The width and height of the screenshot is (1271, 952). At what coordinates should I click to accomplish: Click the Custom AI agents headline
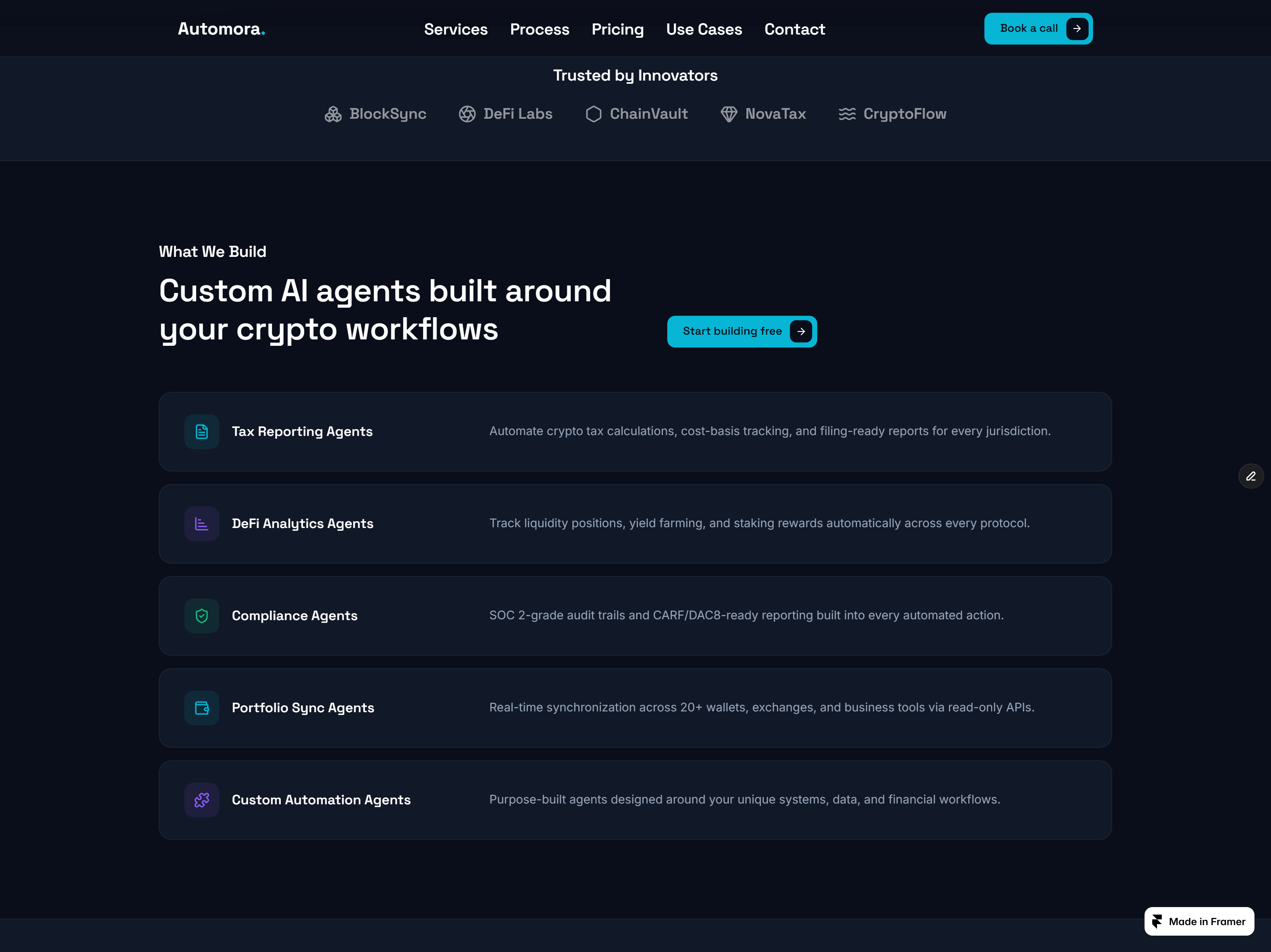tap(386, 310)
